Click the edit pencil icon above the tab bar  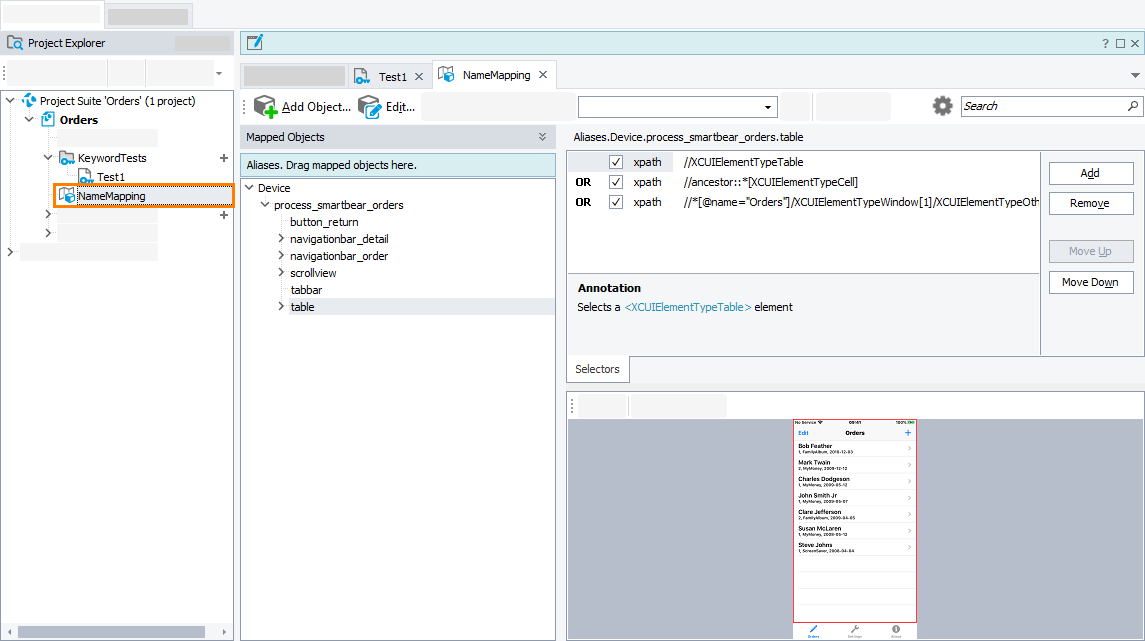256,41
